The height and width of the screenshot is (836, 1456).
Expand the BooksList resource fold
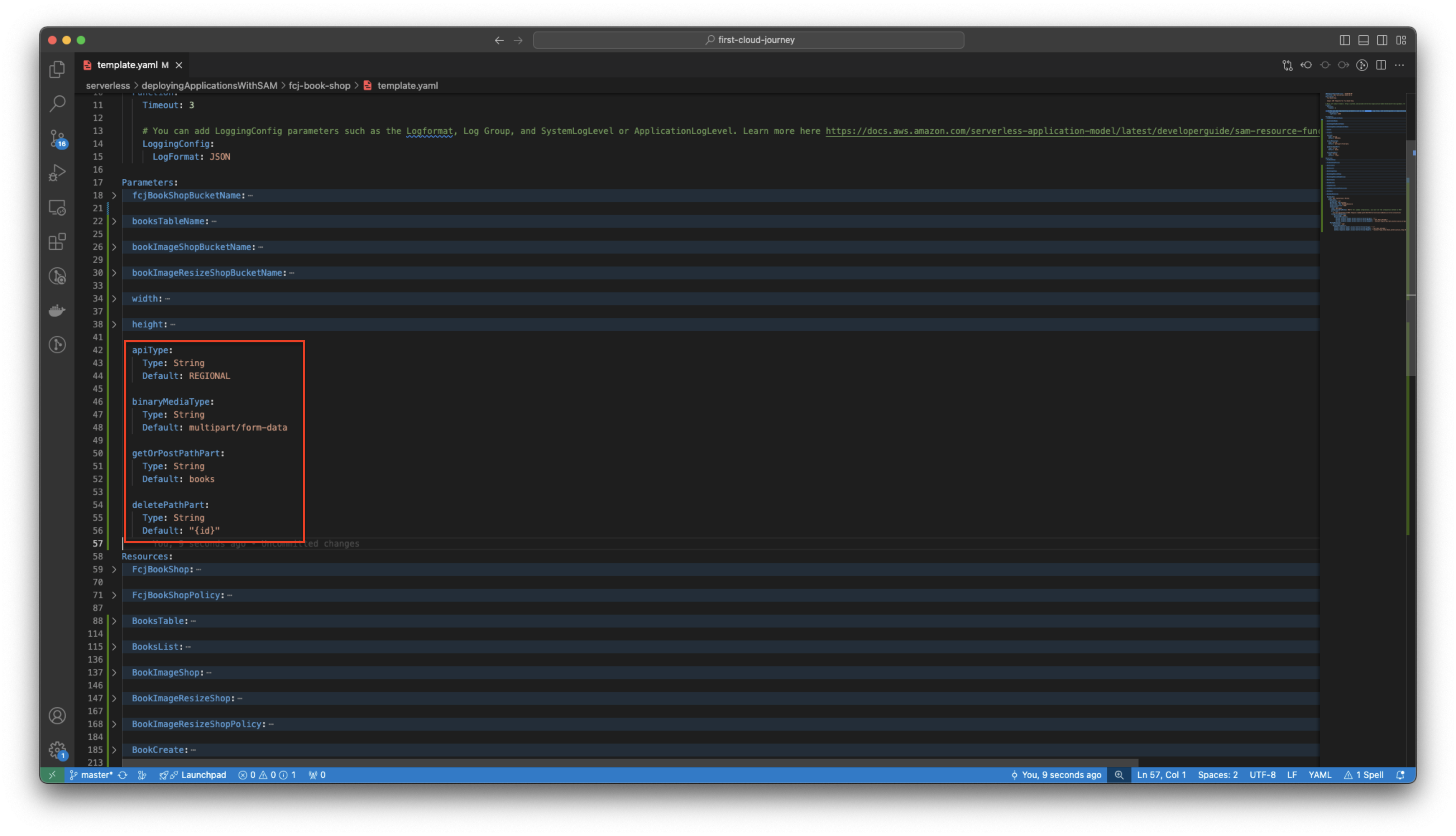click(x=114, y=647)
